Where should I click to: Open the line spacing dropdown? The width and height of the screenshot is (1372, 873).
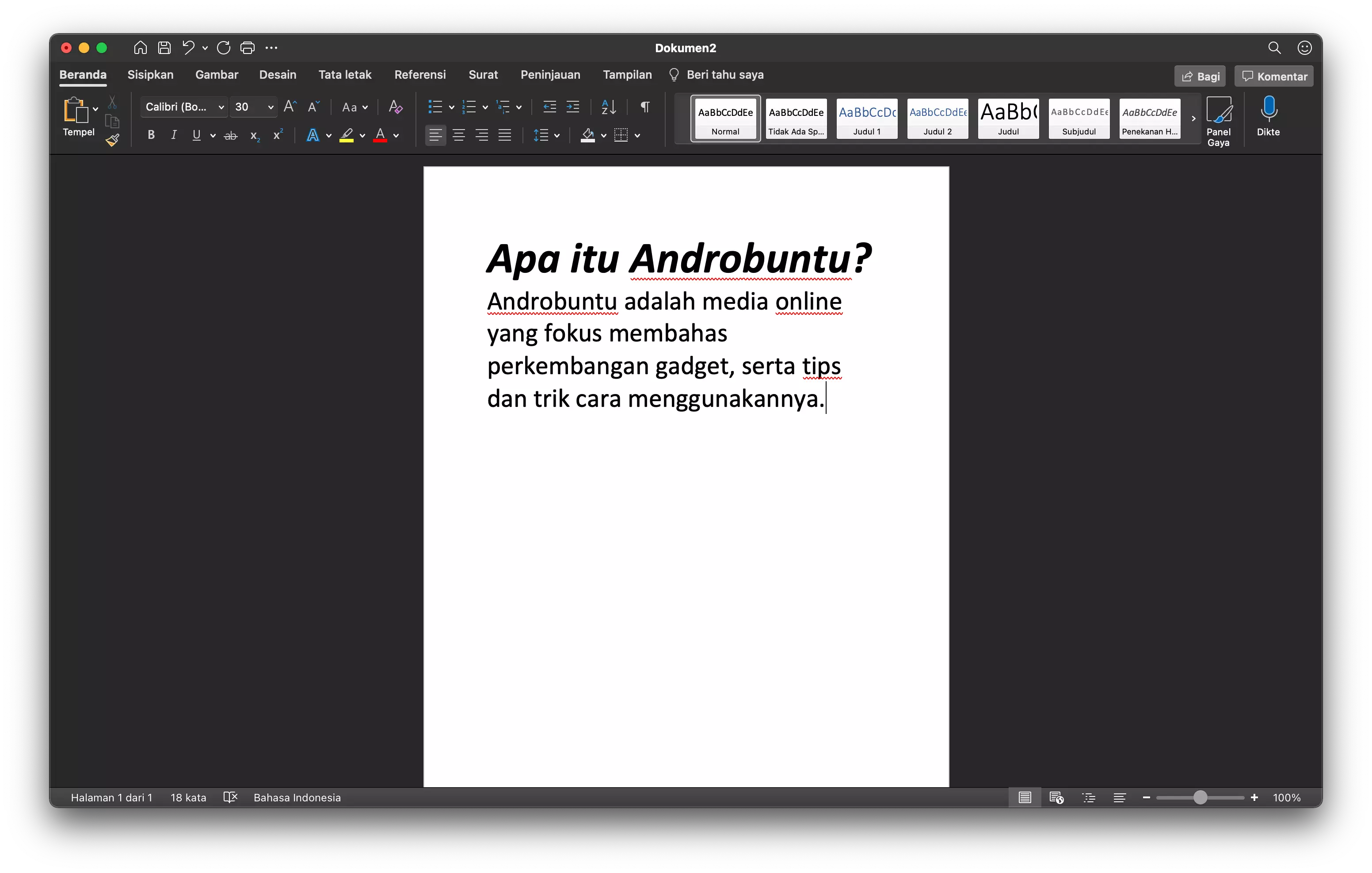pos(557,136)
